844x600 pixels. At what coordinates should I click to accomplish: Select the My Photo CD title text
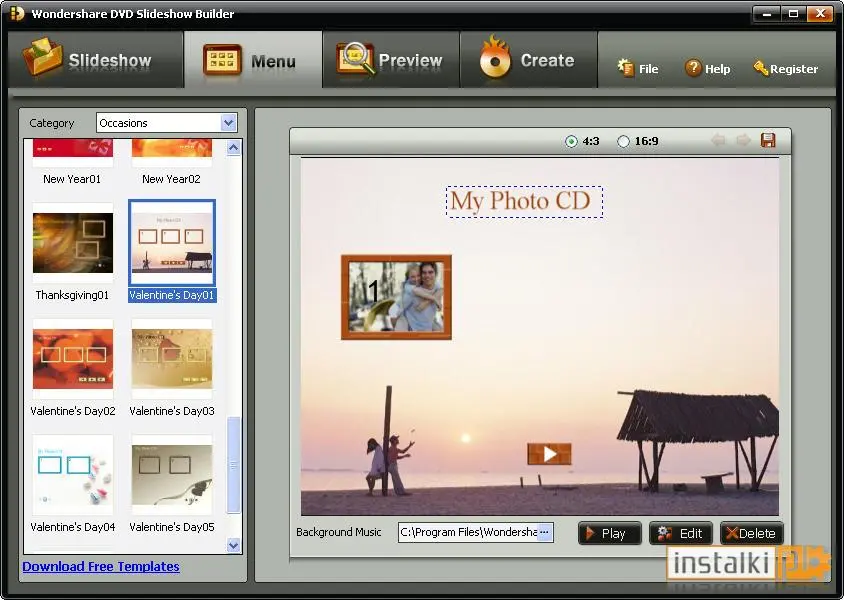[524, 202]
